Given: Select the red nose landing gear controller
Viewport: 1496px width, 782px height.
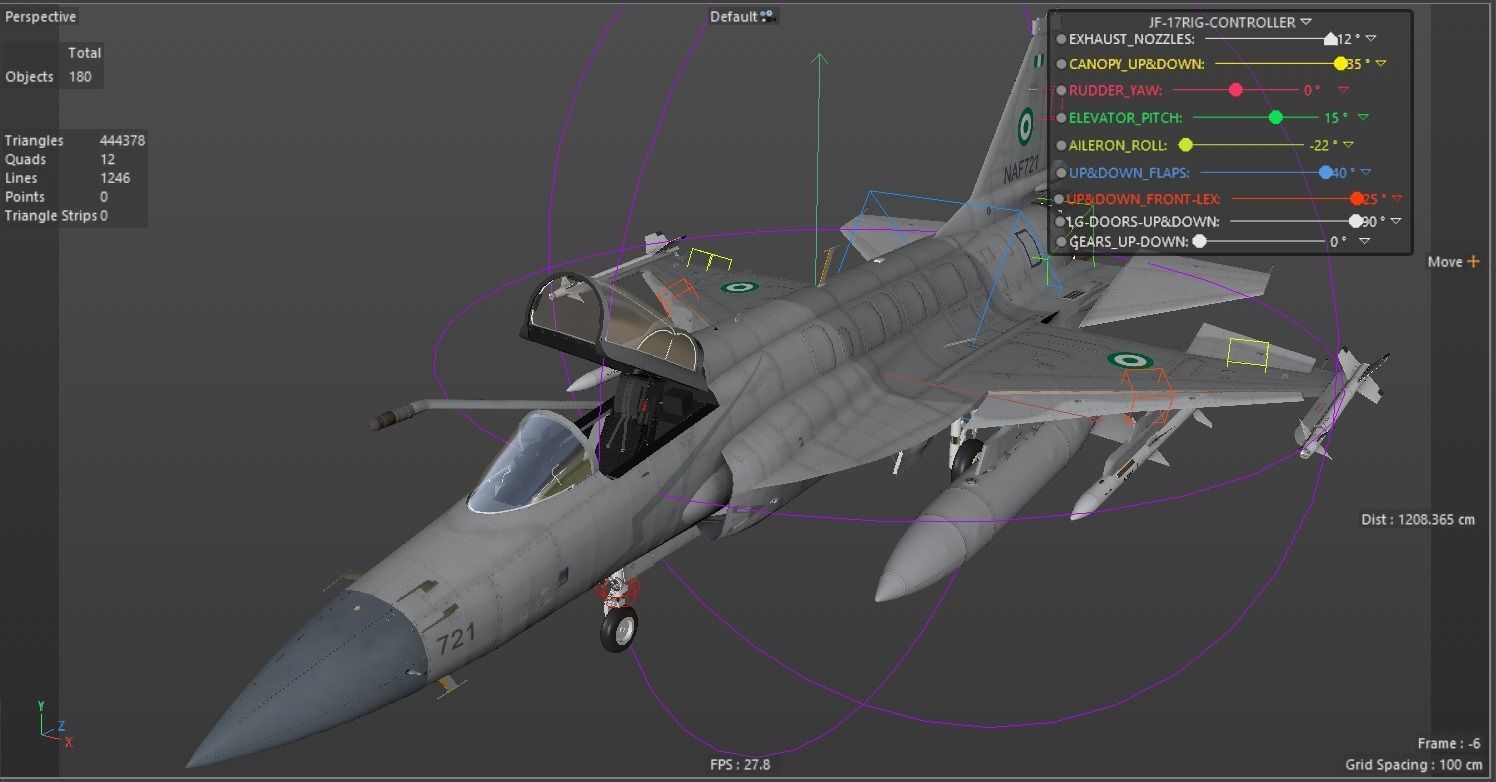Looking at the screenshot, I should click(x=616, y=590).
